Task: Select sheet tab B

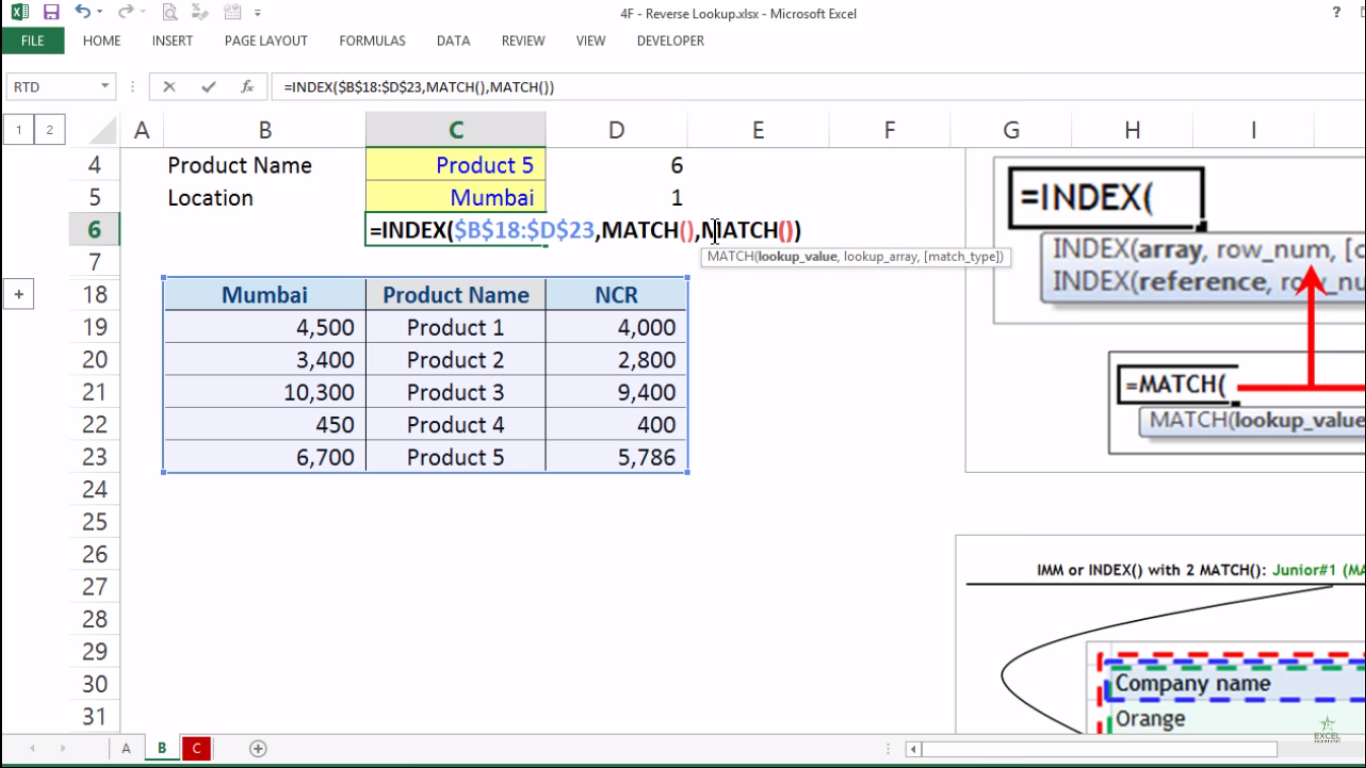Action: coord(161,748)
